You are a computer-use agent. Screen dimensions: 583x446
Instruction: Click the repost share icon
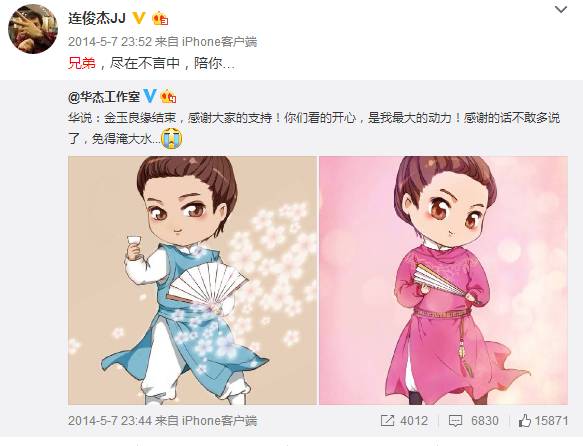[x=387, y=421]
